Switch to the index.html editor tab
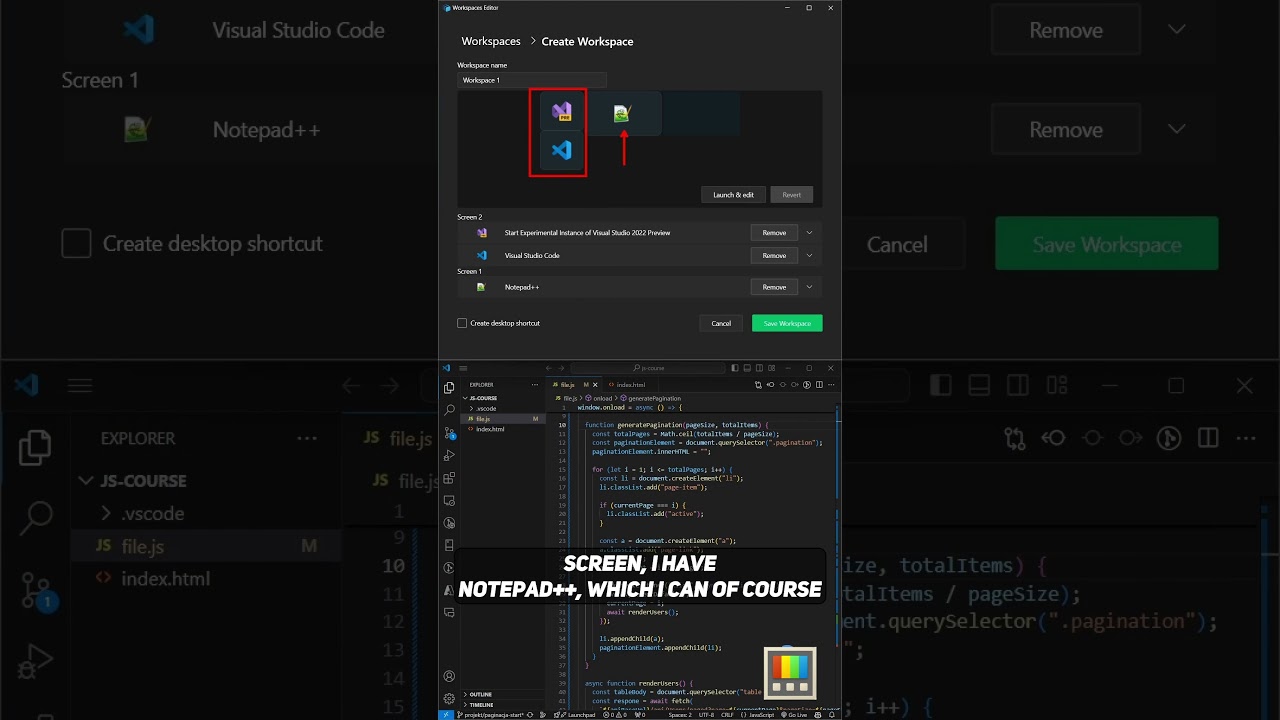This screenshot has height=720, width=1280. coord(630,384)
